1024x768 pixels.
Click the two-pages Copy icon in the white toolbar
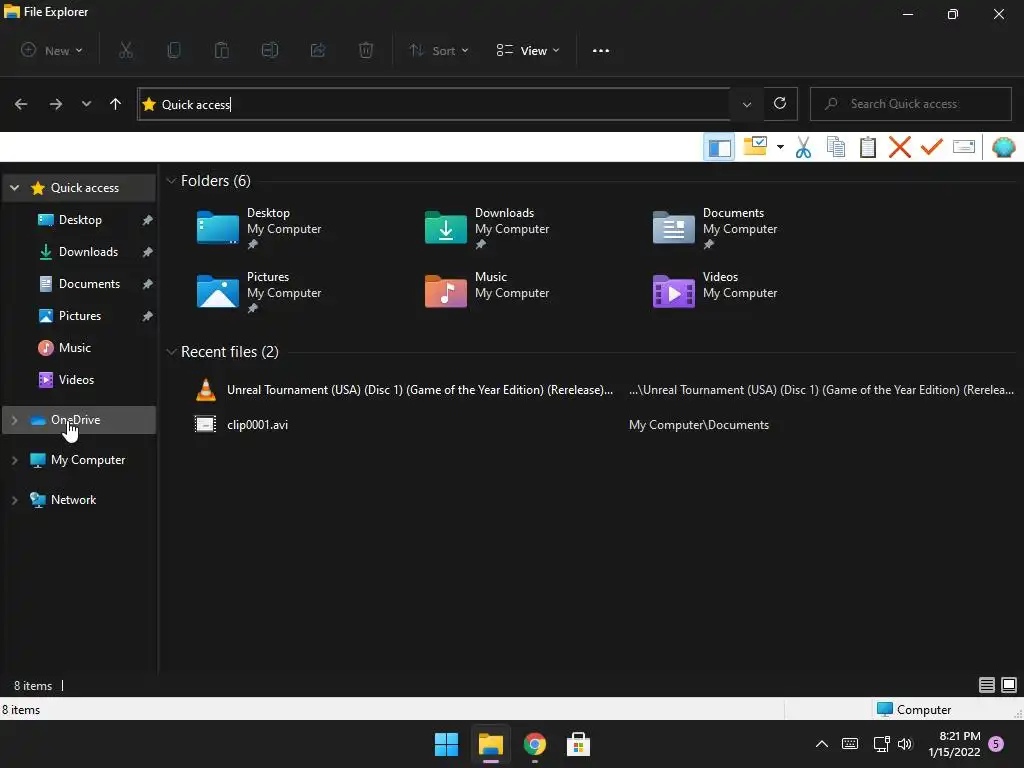pos(836,147)
